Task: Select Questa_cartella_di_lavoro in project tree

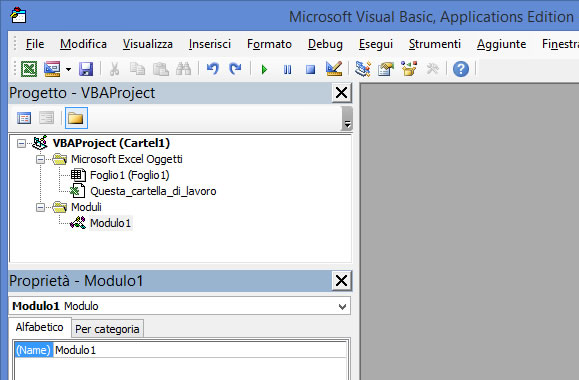Action: [153, 191]
